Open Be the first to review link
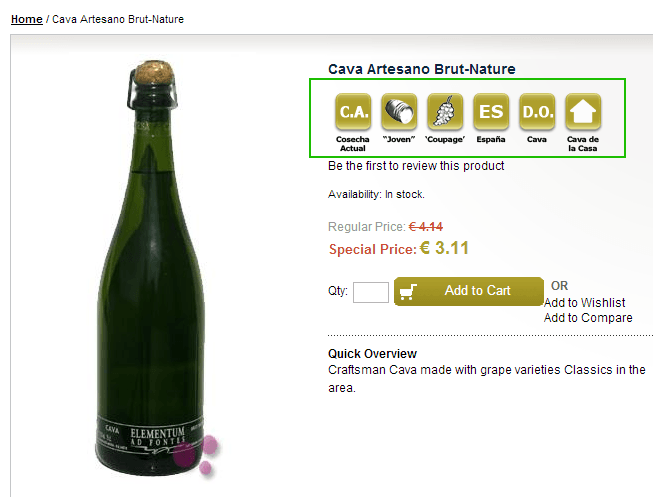 [416, 166]
